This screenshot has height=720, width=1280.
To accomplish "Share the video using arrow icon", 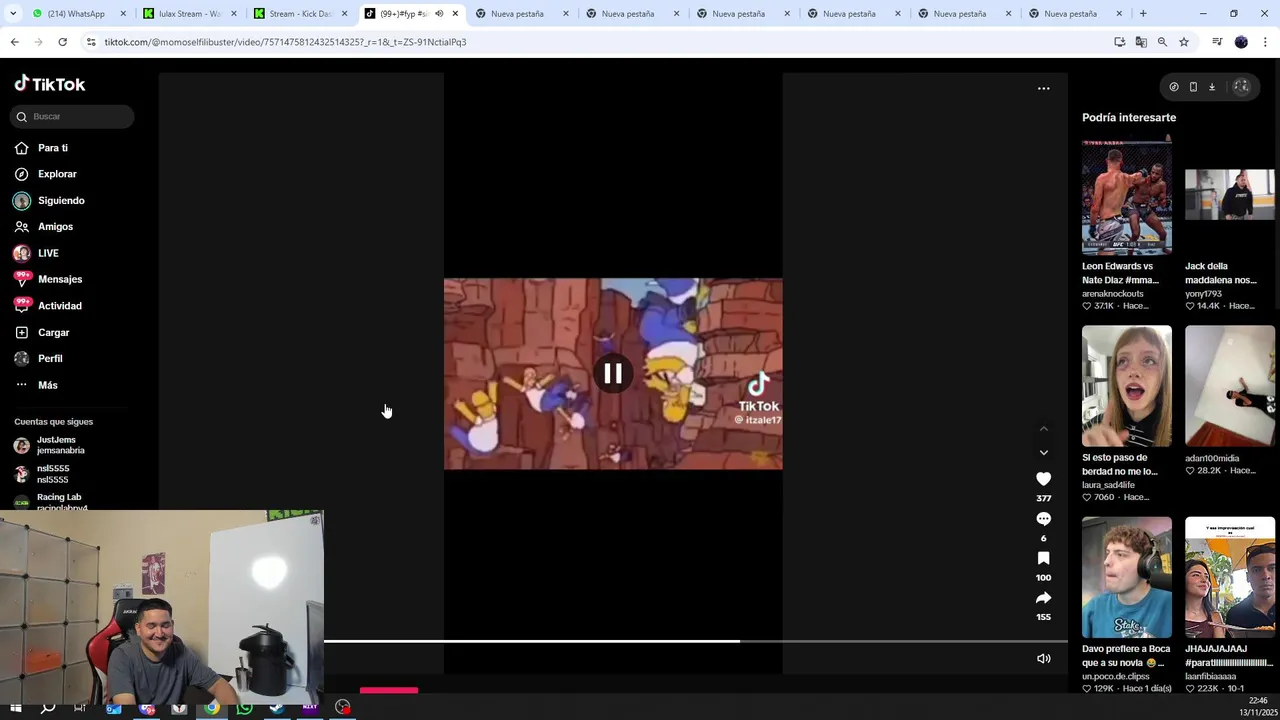I will pyautogui.click(x=1043, y=598).
